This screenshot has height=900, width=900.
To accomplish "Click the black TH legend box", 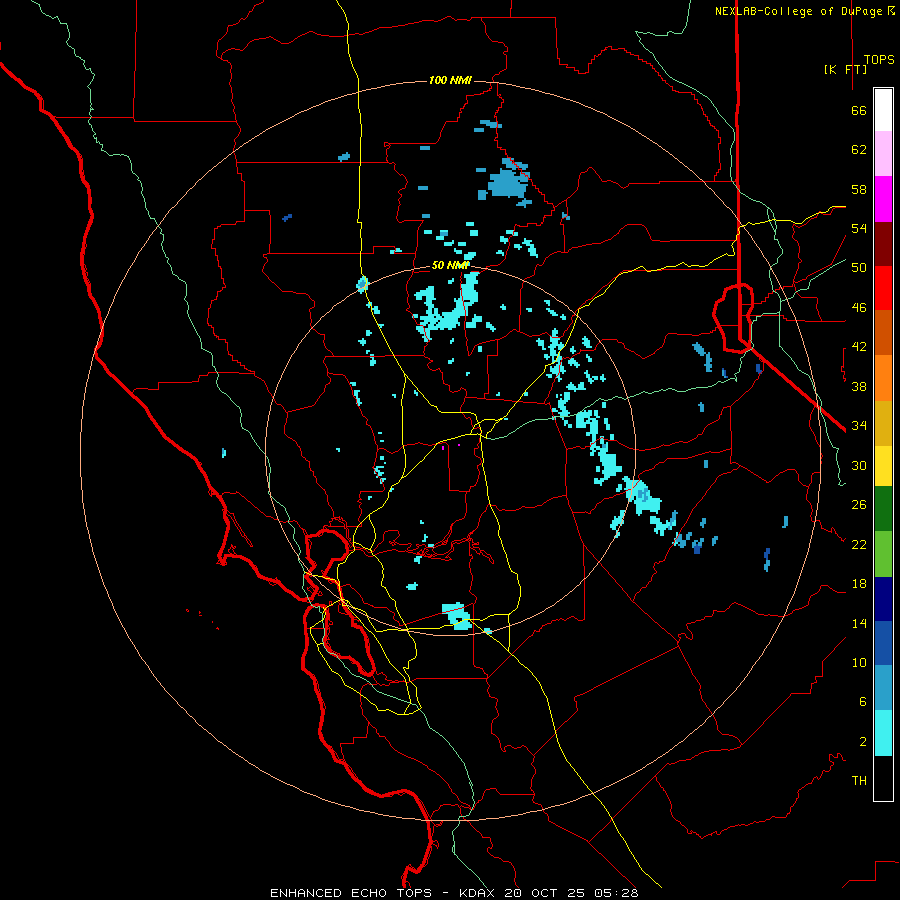I will click(x=883, y=778).
